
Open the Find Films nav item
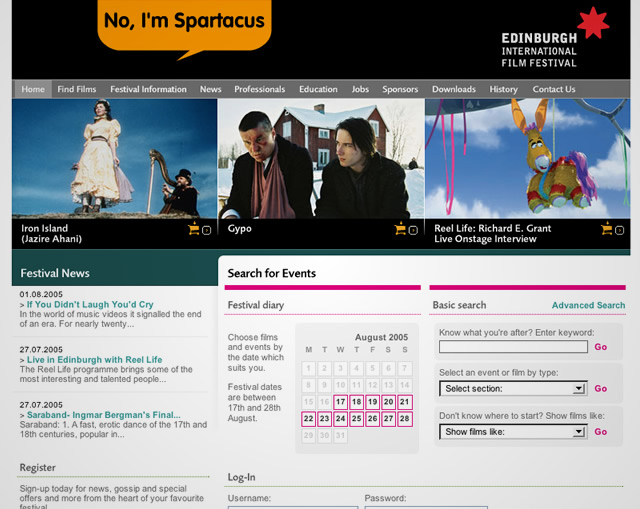pyautogui.click(x=77, y=89)
